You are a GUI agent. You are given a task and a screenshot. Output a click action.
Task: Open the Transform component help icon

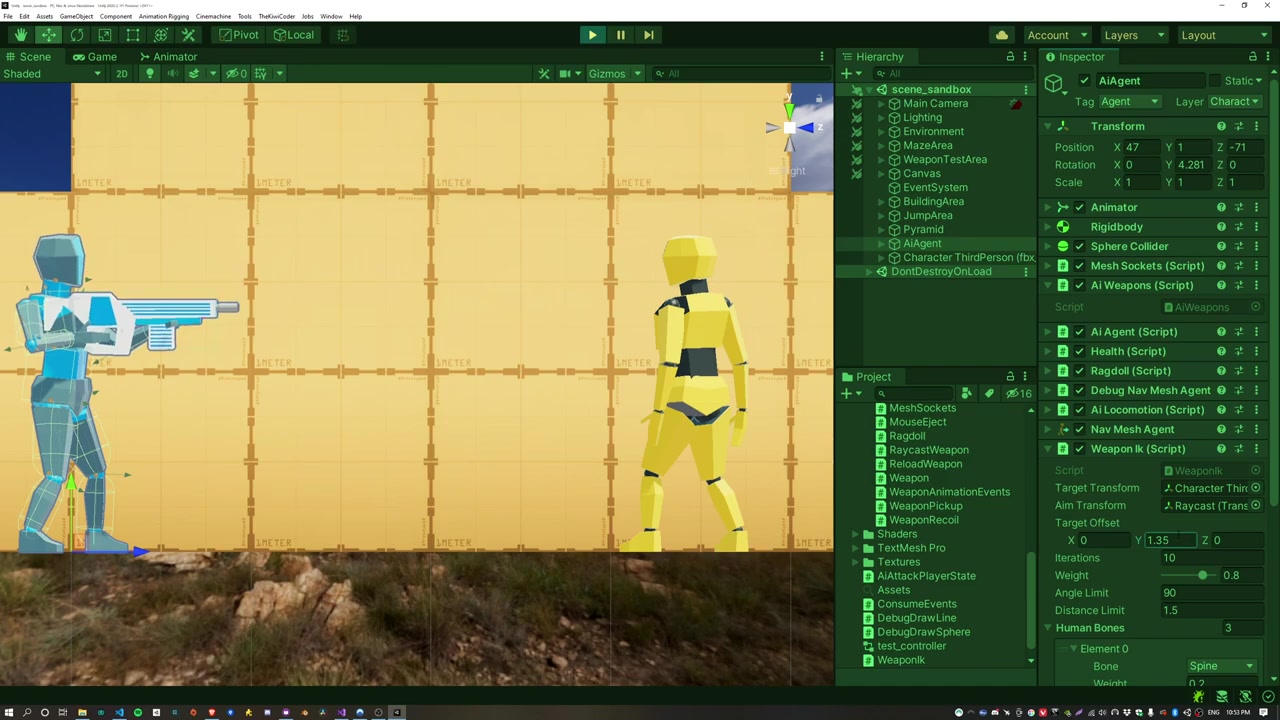tap(1221, 126)
